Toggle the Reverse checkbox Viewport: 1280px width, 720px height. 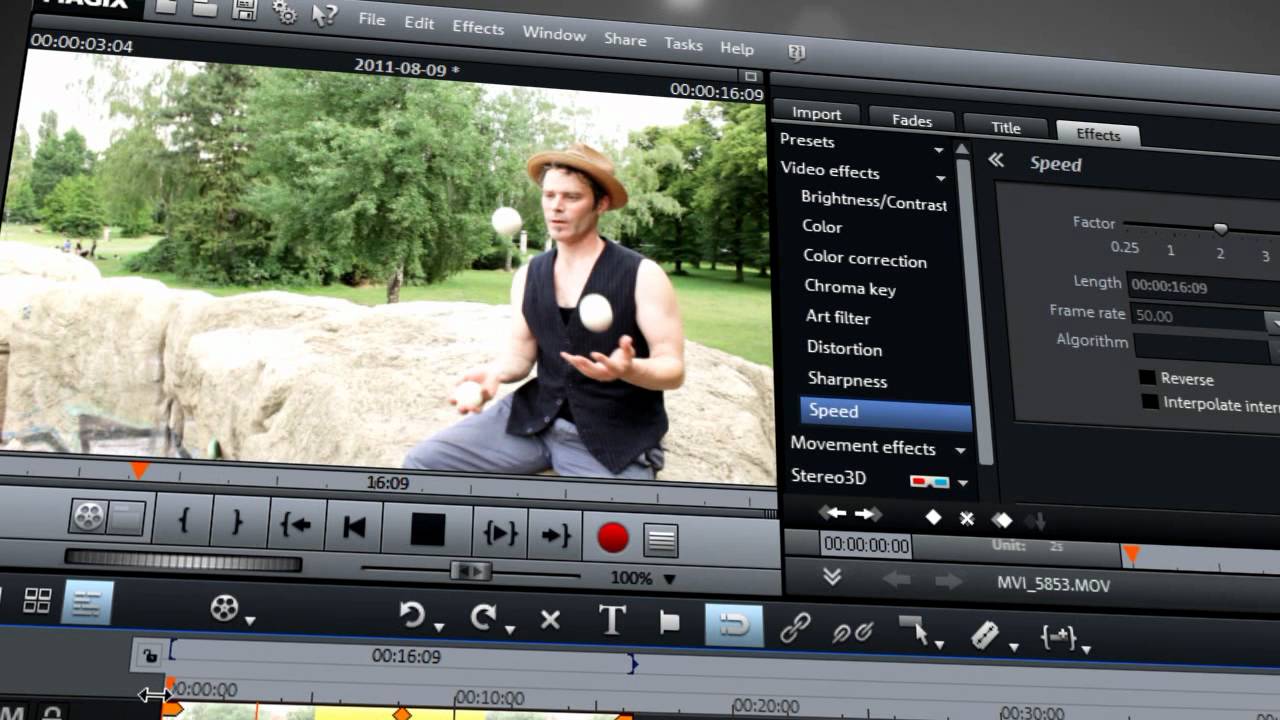pyautogui.click(x=1148, y=378)
